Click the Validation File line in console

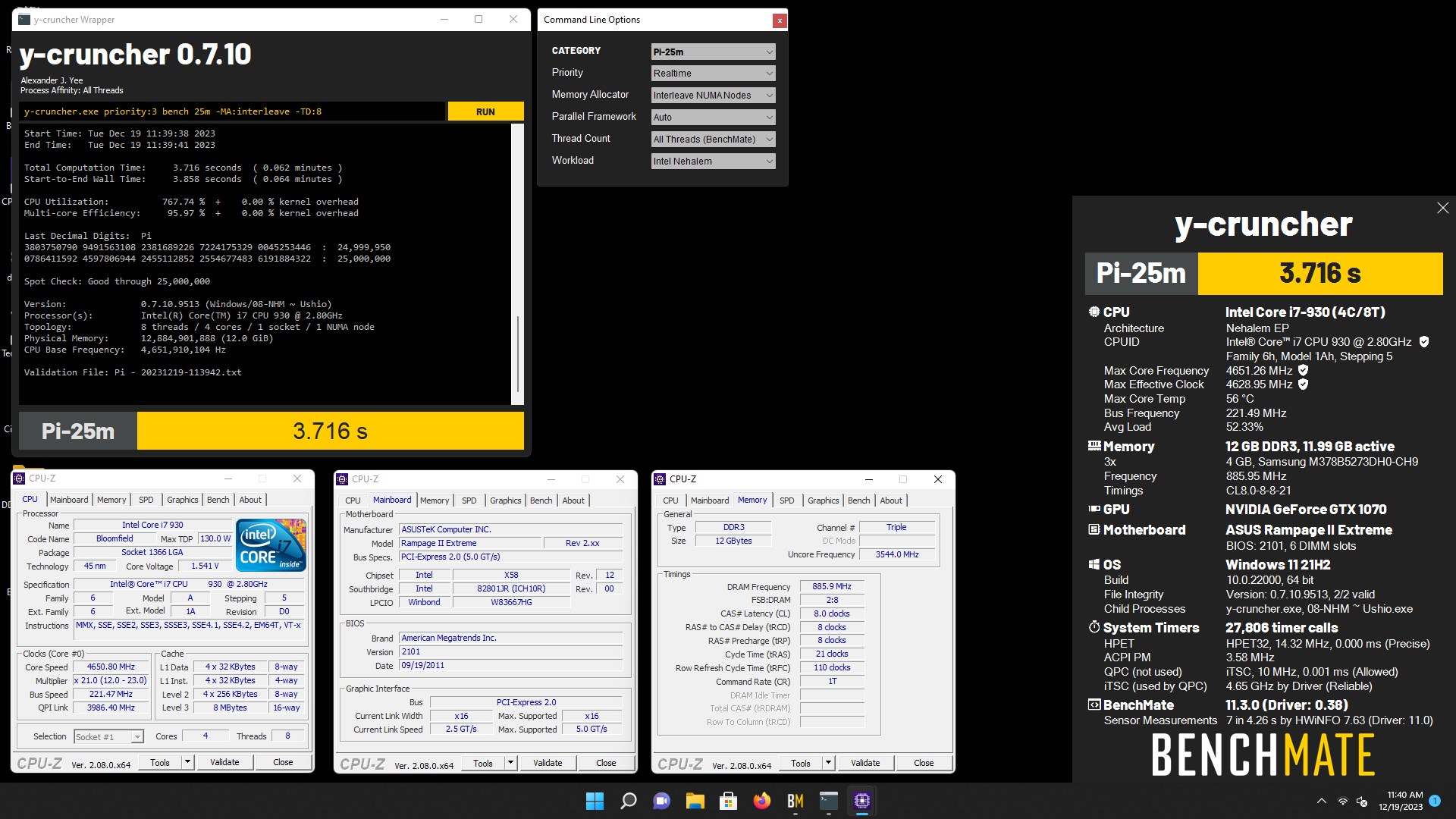133,372
